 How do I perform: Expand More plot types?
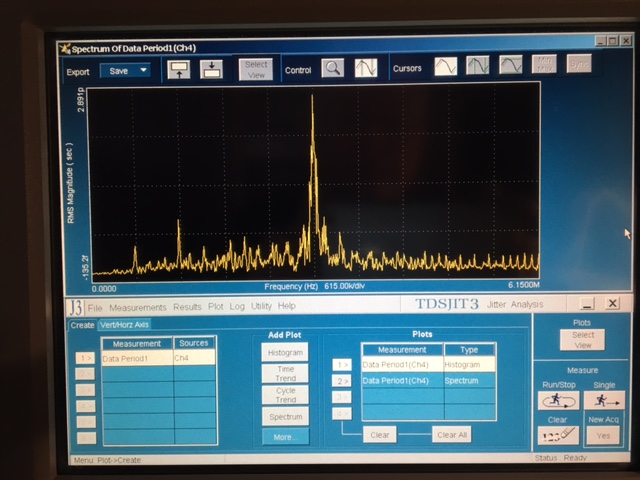pyautogui.click(x=285, y=437)
